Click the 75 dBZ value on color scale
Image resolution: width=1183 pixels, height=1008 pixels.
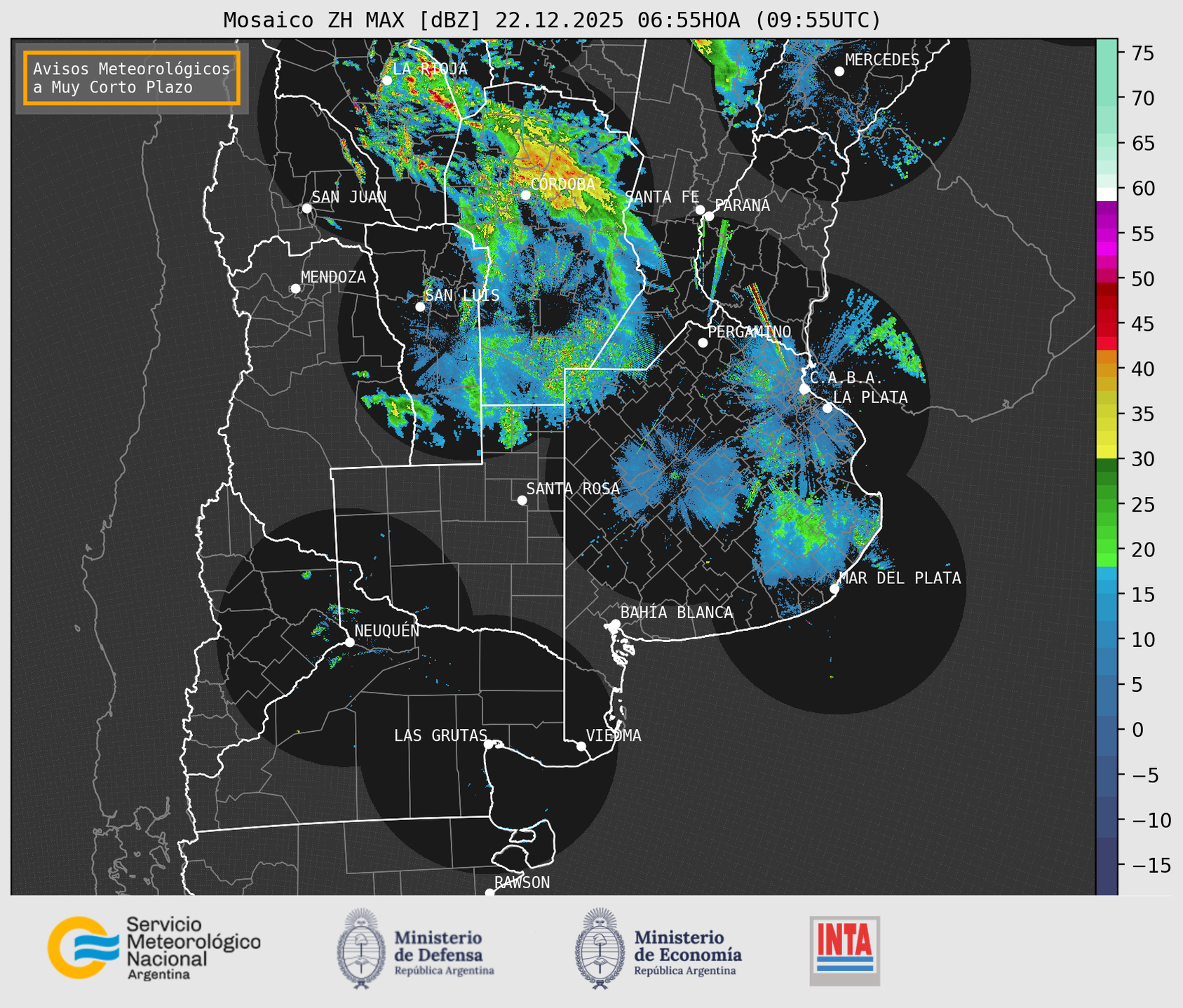(1142, 53)
